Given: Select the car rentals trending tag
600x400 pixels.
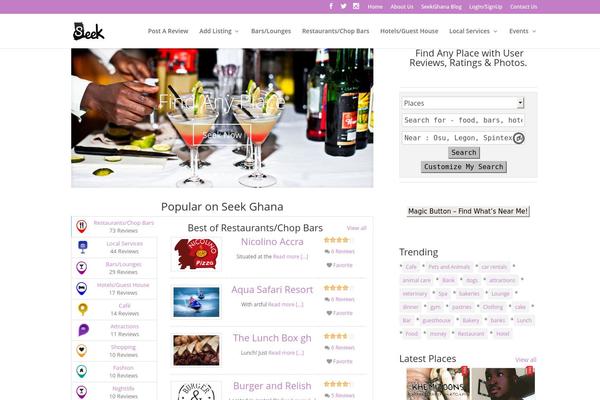Looking at the screenshot, I should 494,267.
